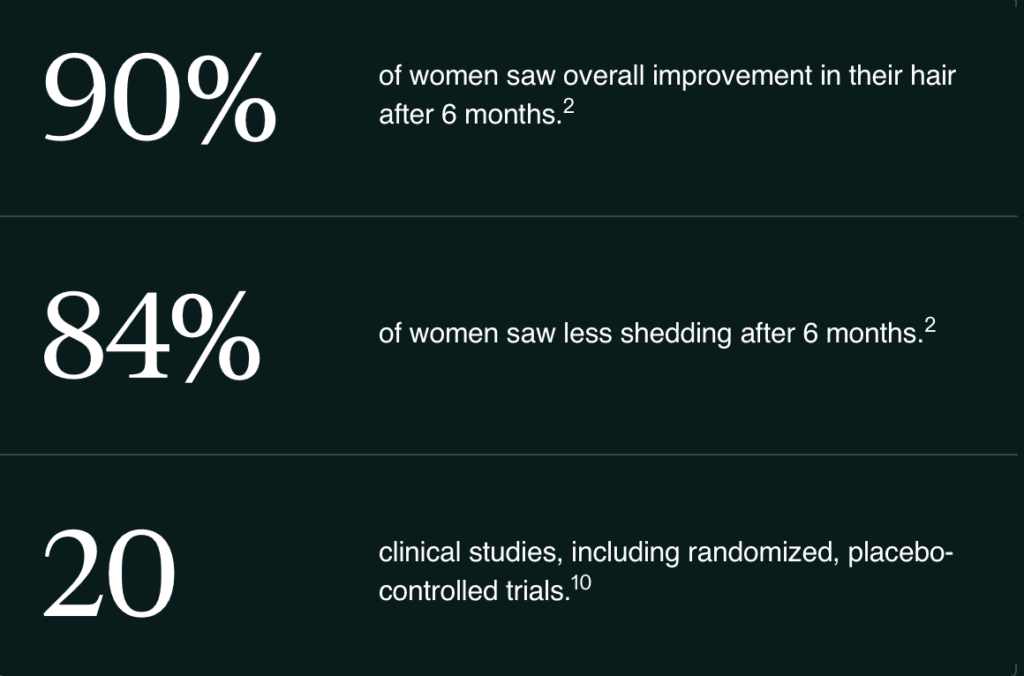The width and height of the screenshot is (1024, 676).
Task: Open footnote 2 after the hair improvement claim
Action: (568, 108)
